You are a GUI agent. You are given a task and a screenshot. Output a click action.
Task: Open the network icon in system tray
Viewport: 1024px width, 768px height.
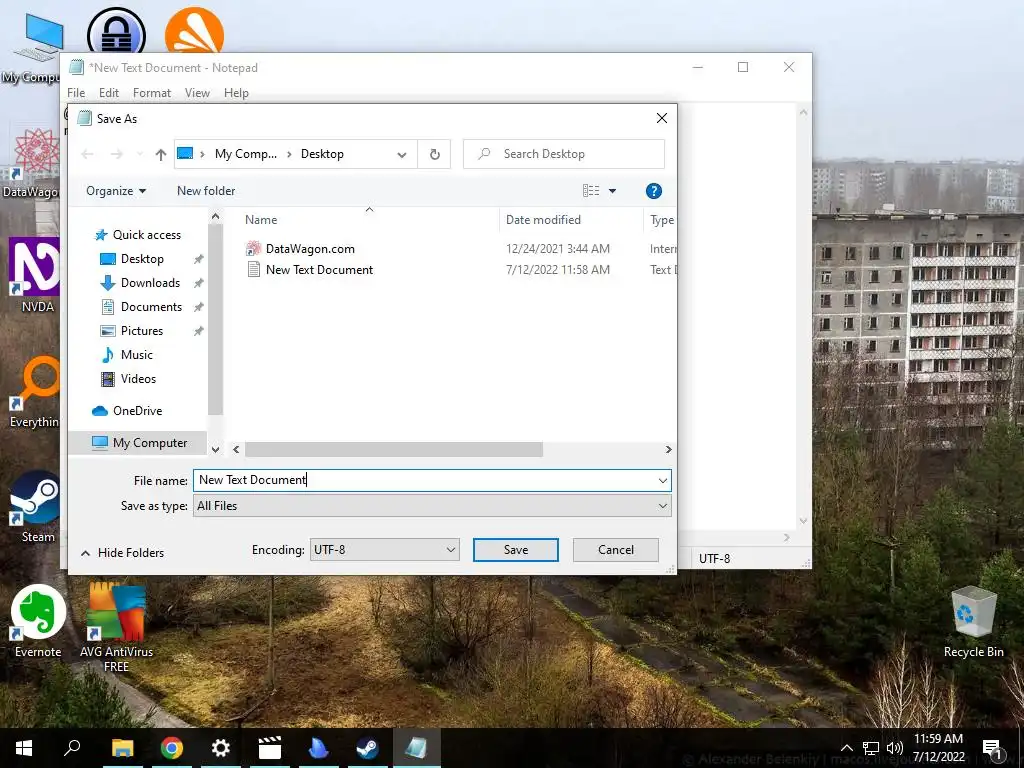[871, 748]
